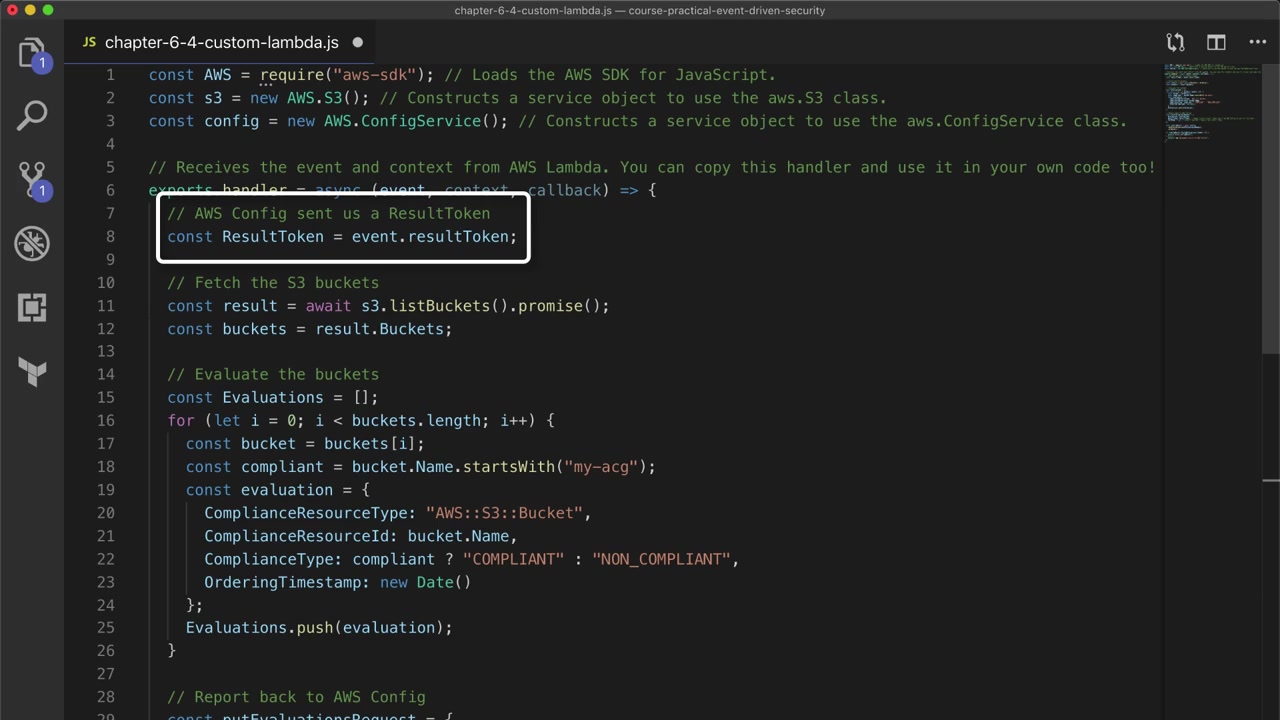Click the "AWS Config sent us a ResultToken" comment
Screen dimensions: 1280x720
point(329,213)
